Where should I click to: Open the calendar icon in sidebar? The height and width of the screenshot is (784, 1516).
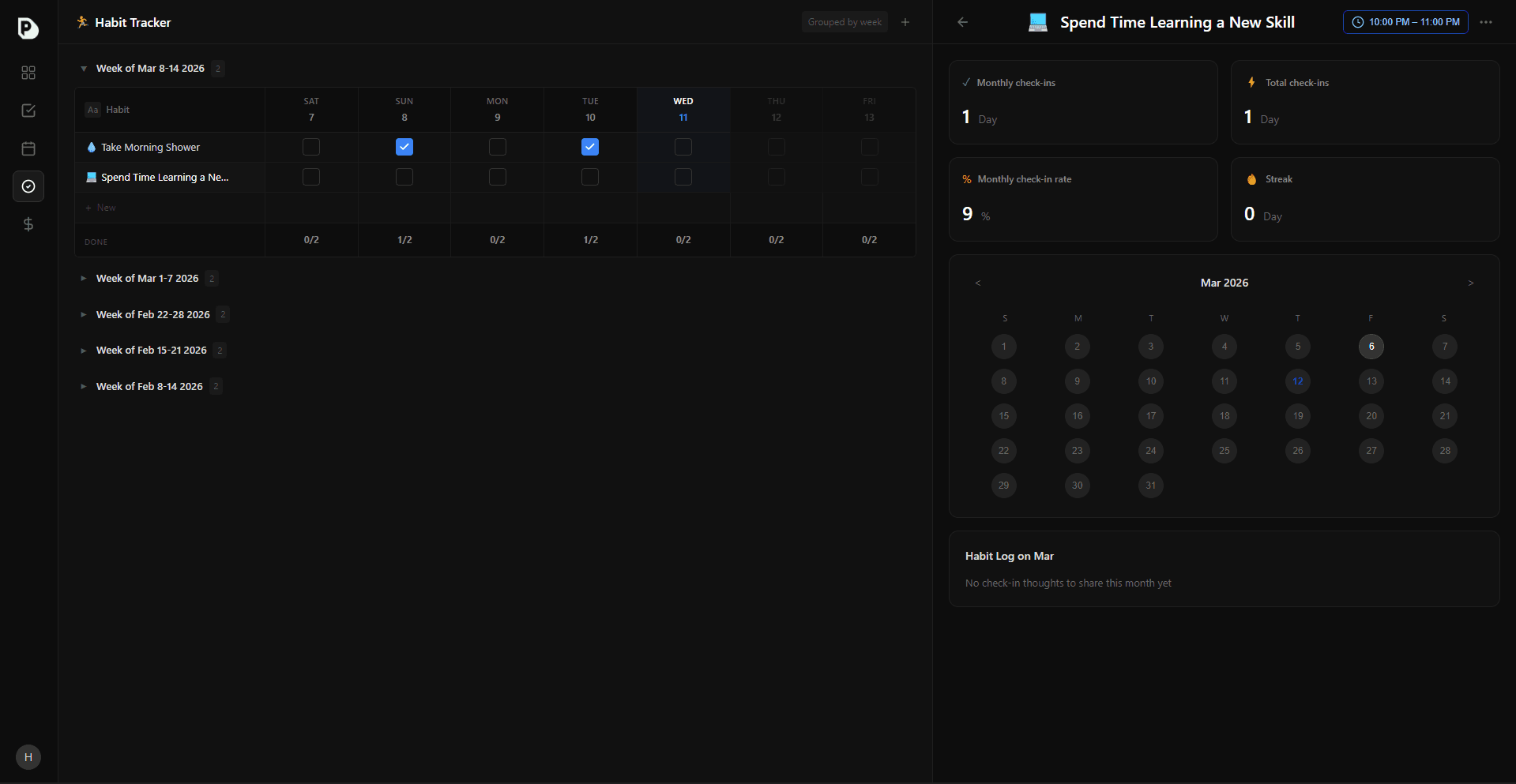pos(28,148)
